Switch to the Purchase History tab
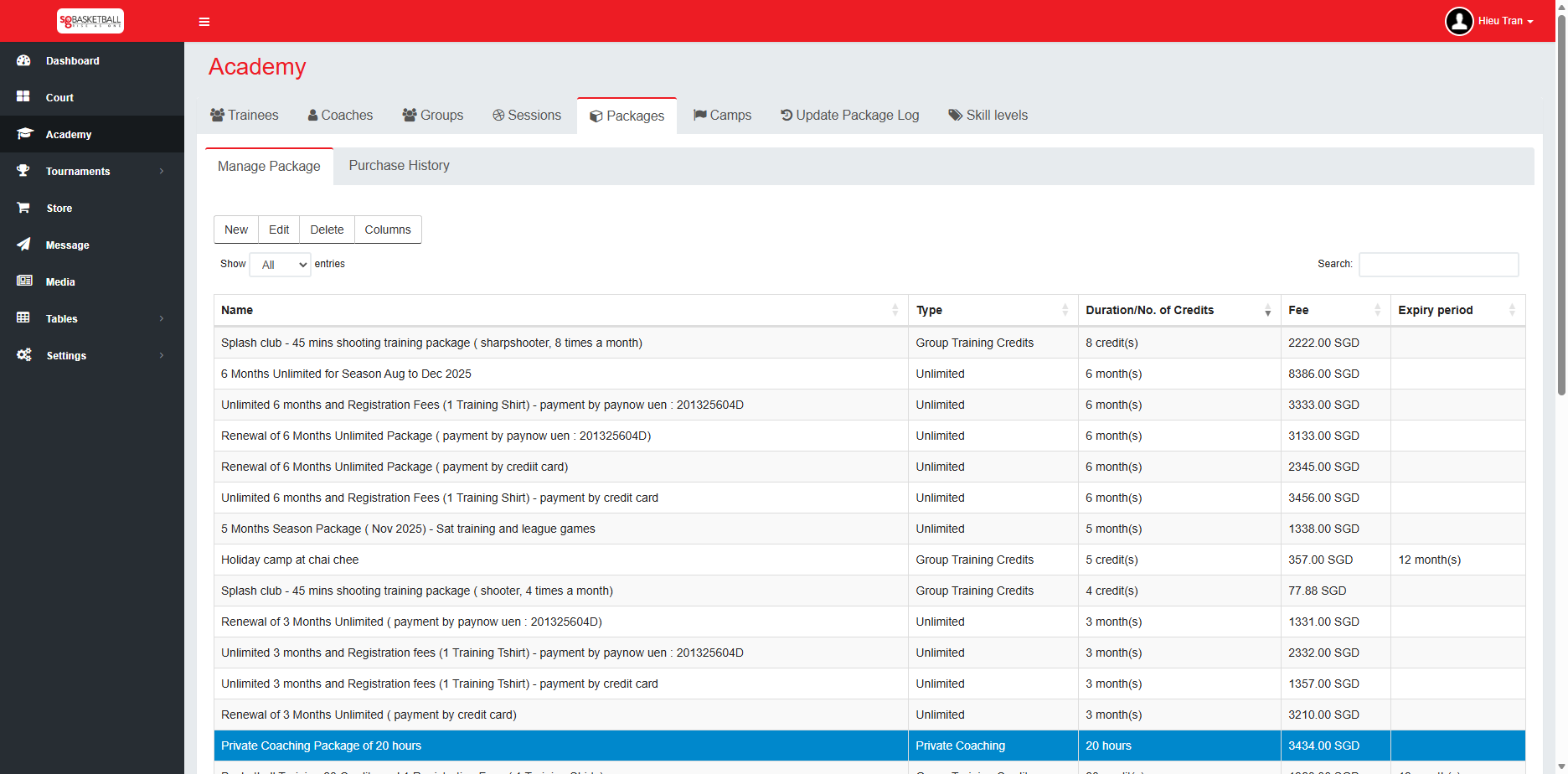This screenshot has height=774, width=1568. click(x=399, y=166)
